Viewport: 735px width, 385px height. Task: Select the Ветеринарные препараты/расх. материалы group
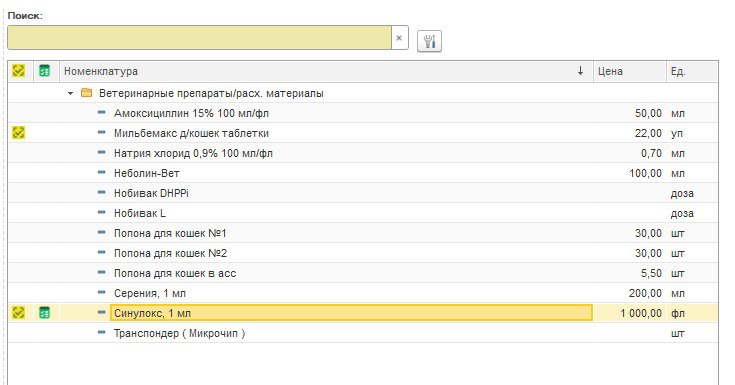(211, 93)
